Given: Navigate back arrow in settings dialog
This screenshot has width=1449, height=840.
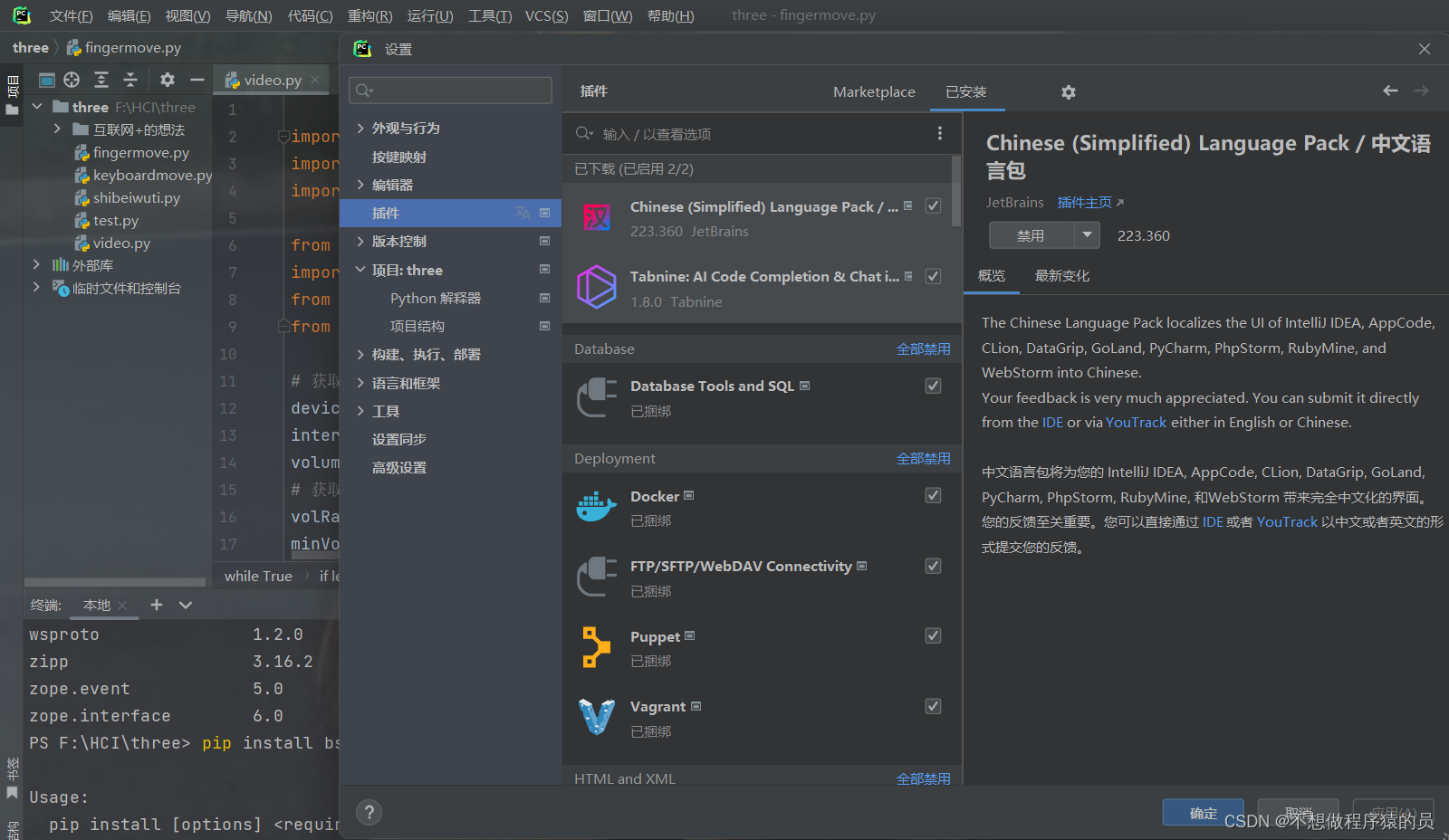Looking at the screenshot, I should click(1390, 91).
